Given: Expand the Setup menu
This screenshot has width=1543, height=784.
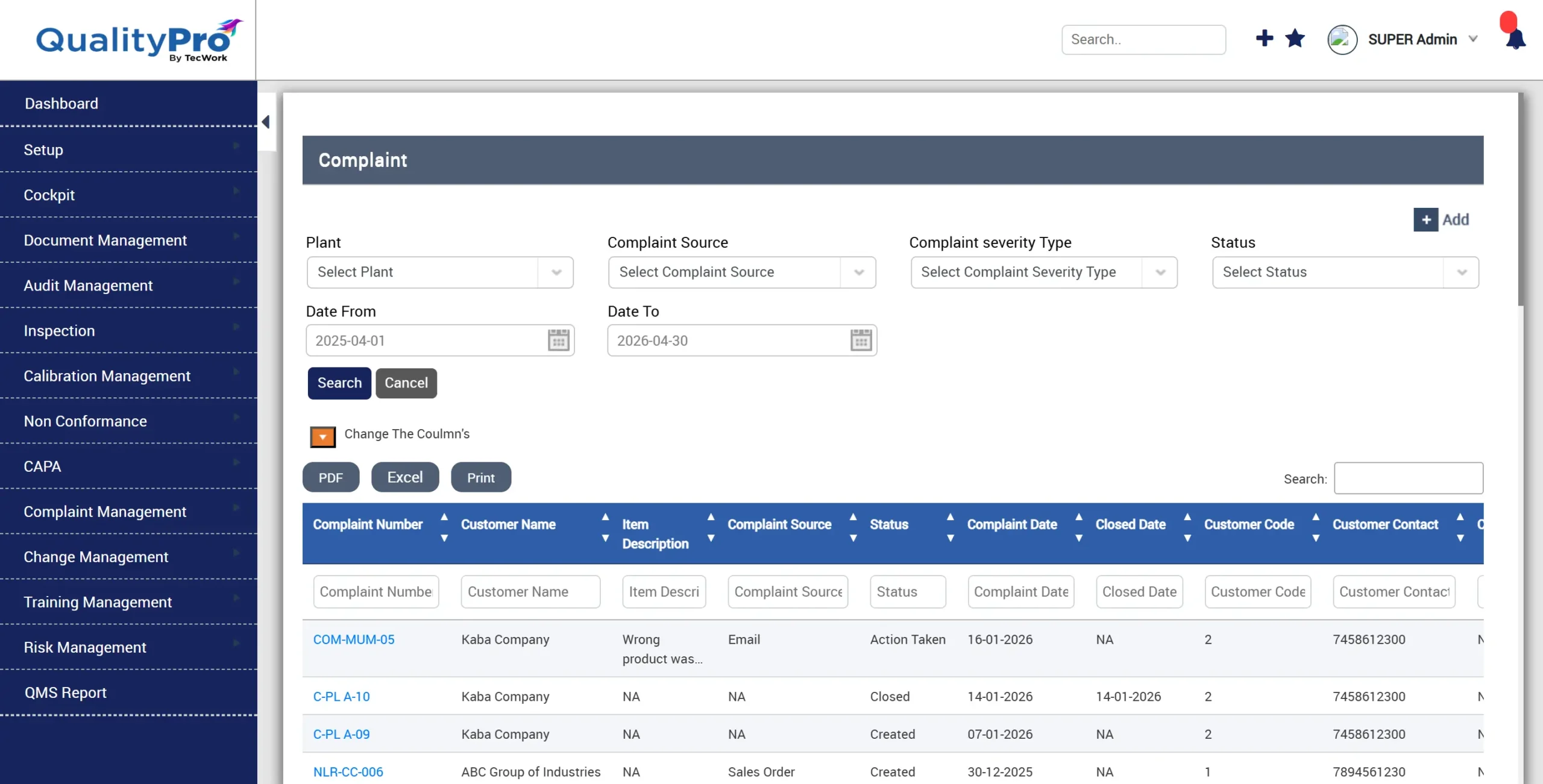Looking at the screenshot, I should point(128,149).
